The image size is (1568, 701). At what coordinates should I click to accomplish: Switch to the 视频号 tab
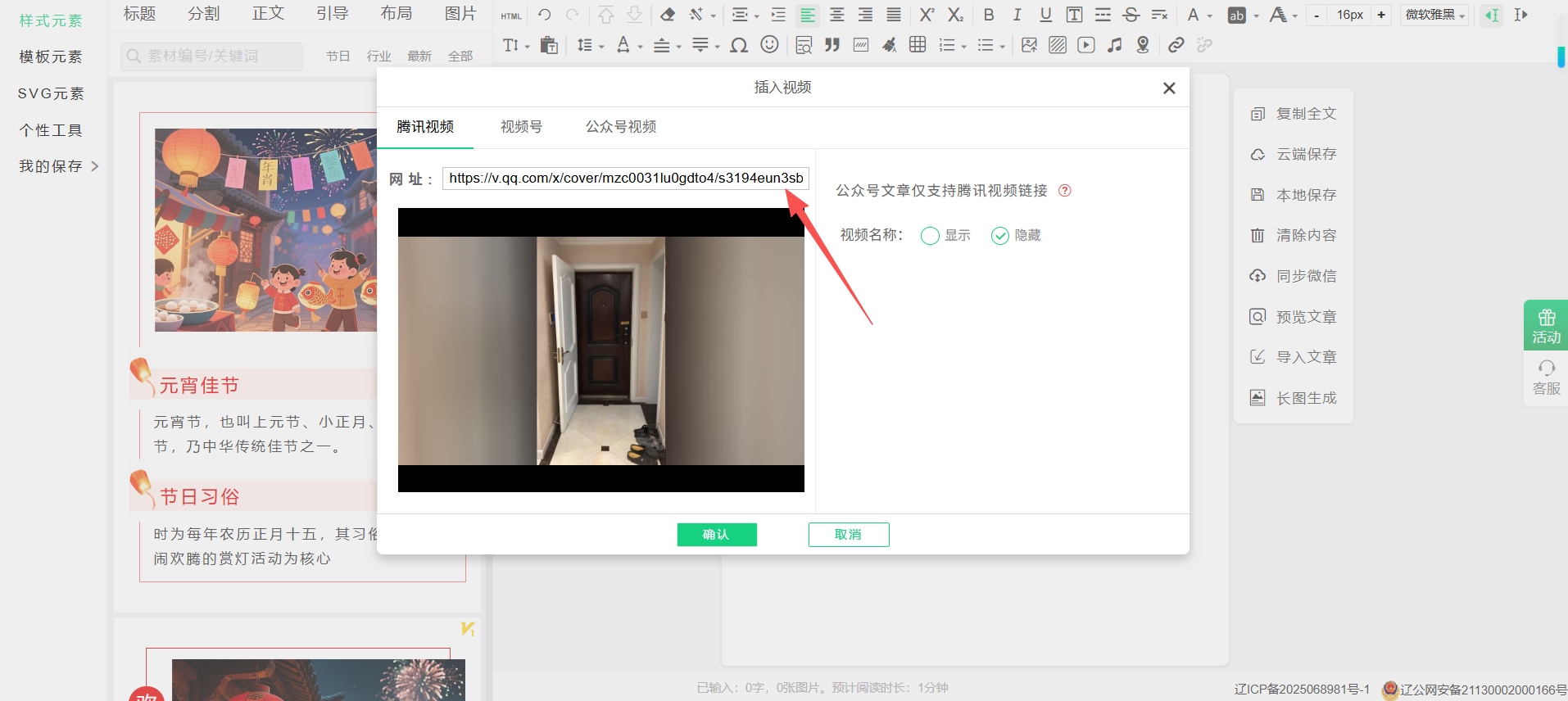coord(521,127)
